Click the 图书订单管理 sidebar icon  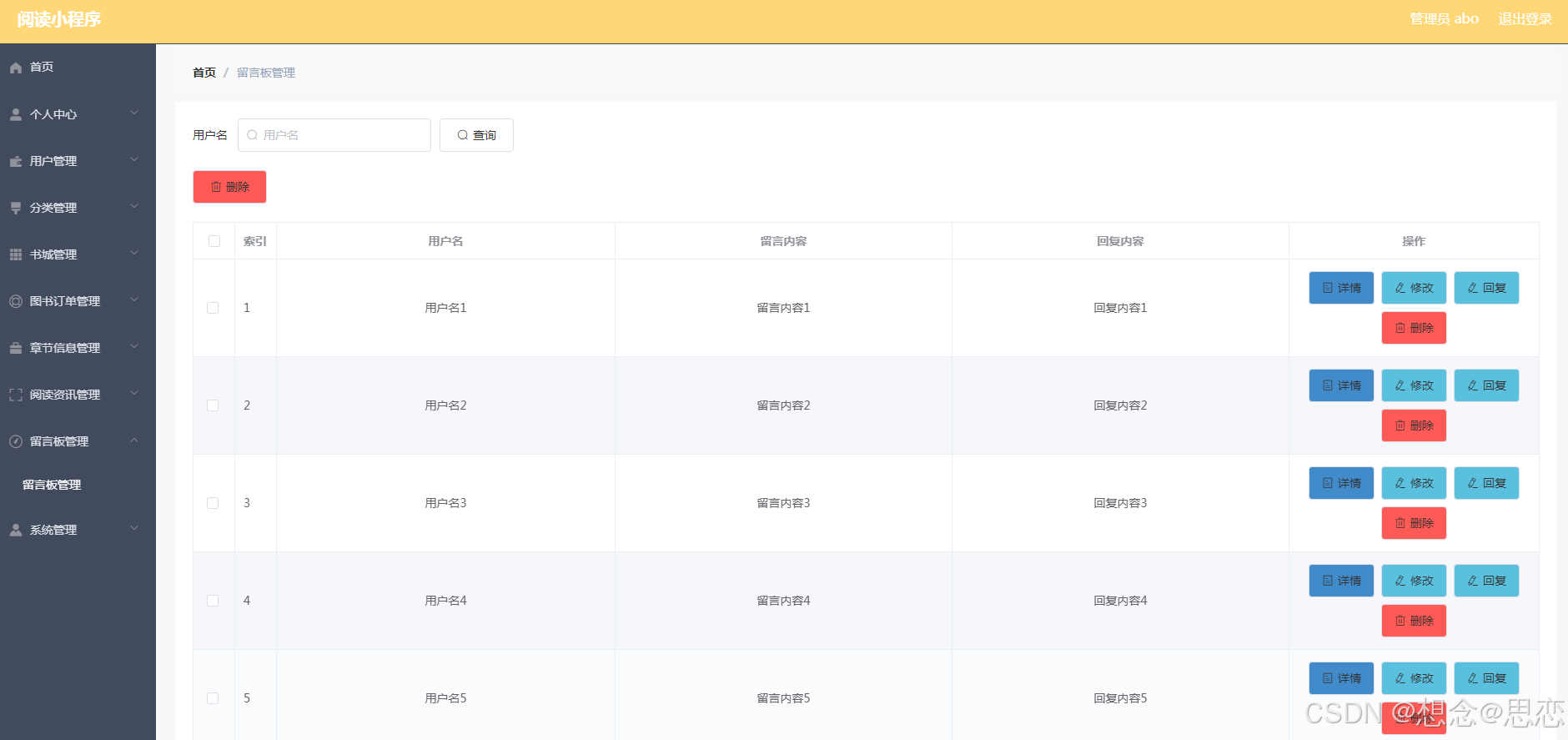pos(16,301)
